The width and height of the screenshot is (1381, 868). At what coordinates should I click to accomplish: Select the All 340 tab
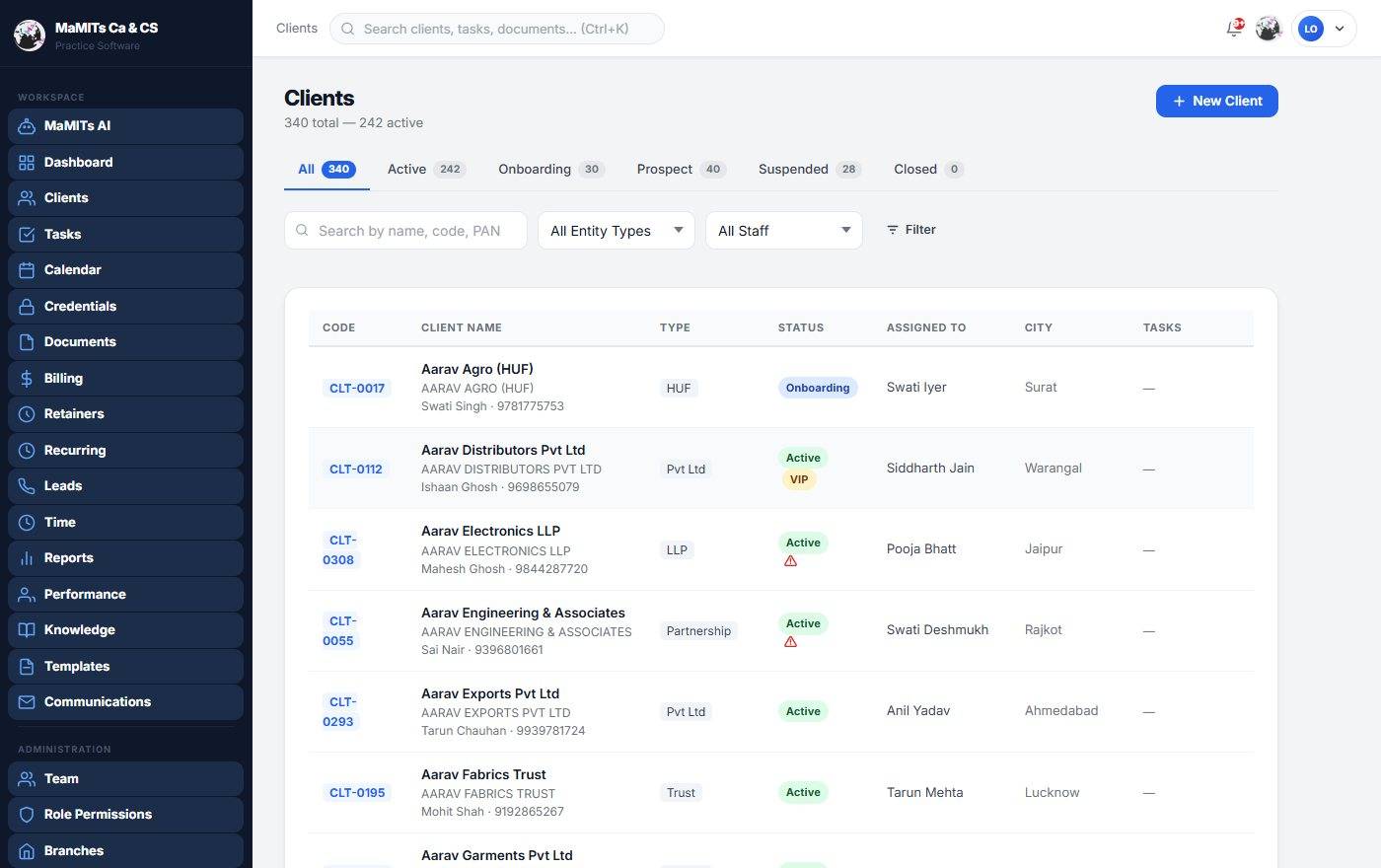click(x=327, y=170)
